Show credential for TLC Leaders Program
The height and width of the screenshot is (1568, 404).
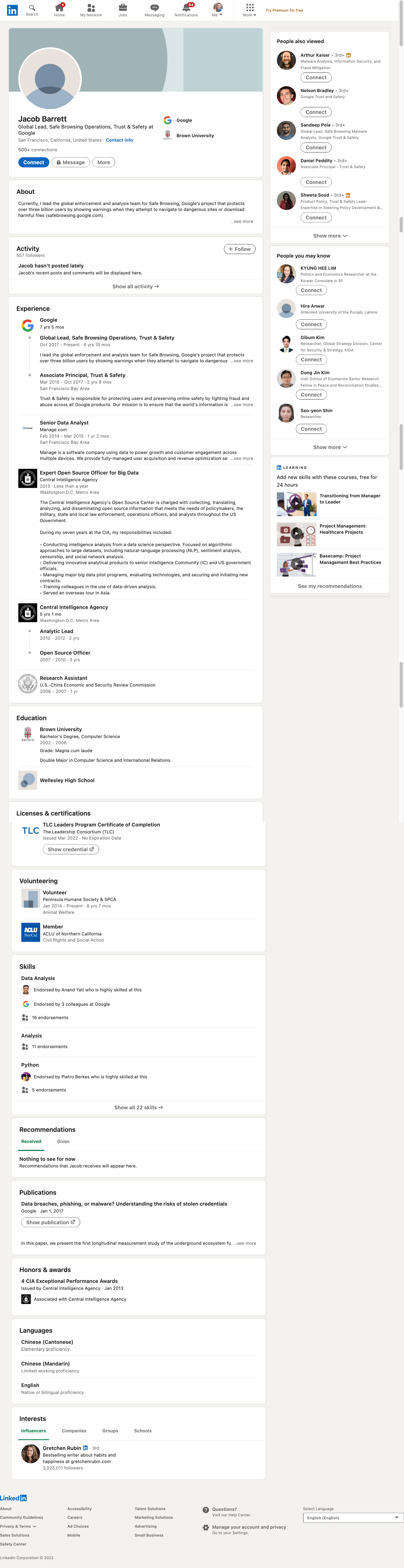(x=71, y=849)
